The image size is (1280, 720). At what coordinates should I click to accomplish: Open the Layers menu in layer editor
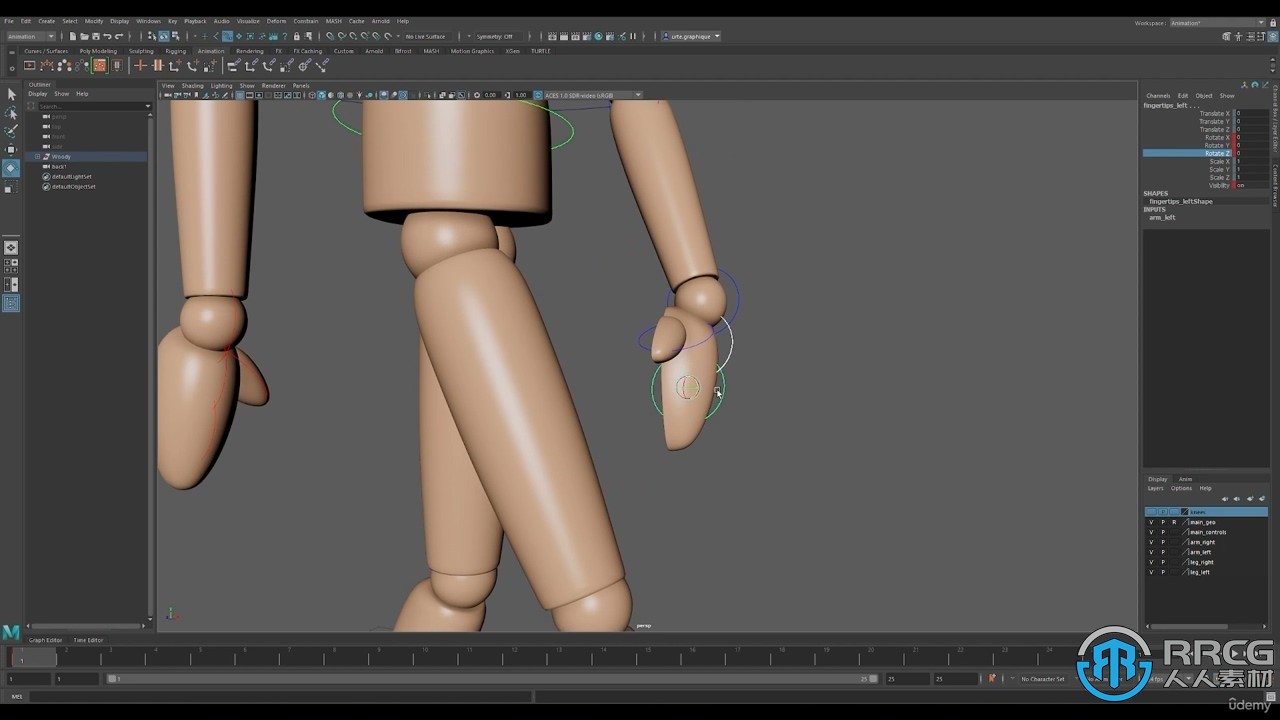pyautogui.click(x=1155, y=488)
